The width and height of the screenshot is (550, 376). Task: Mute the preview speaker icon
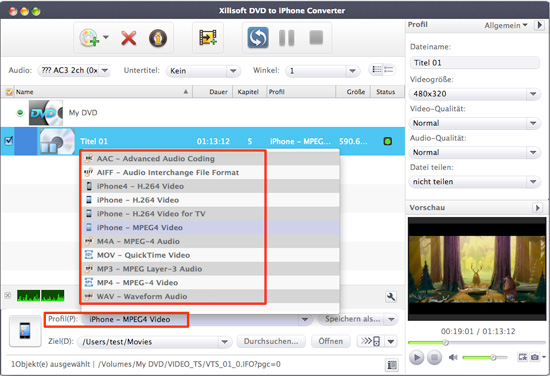(x=453, y=357)
